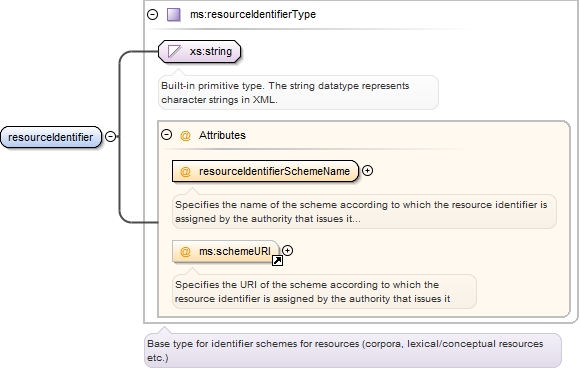
Task: Select the resourceIdentifierSchemeName attribute node
Action: coord(265,171)
